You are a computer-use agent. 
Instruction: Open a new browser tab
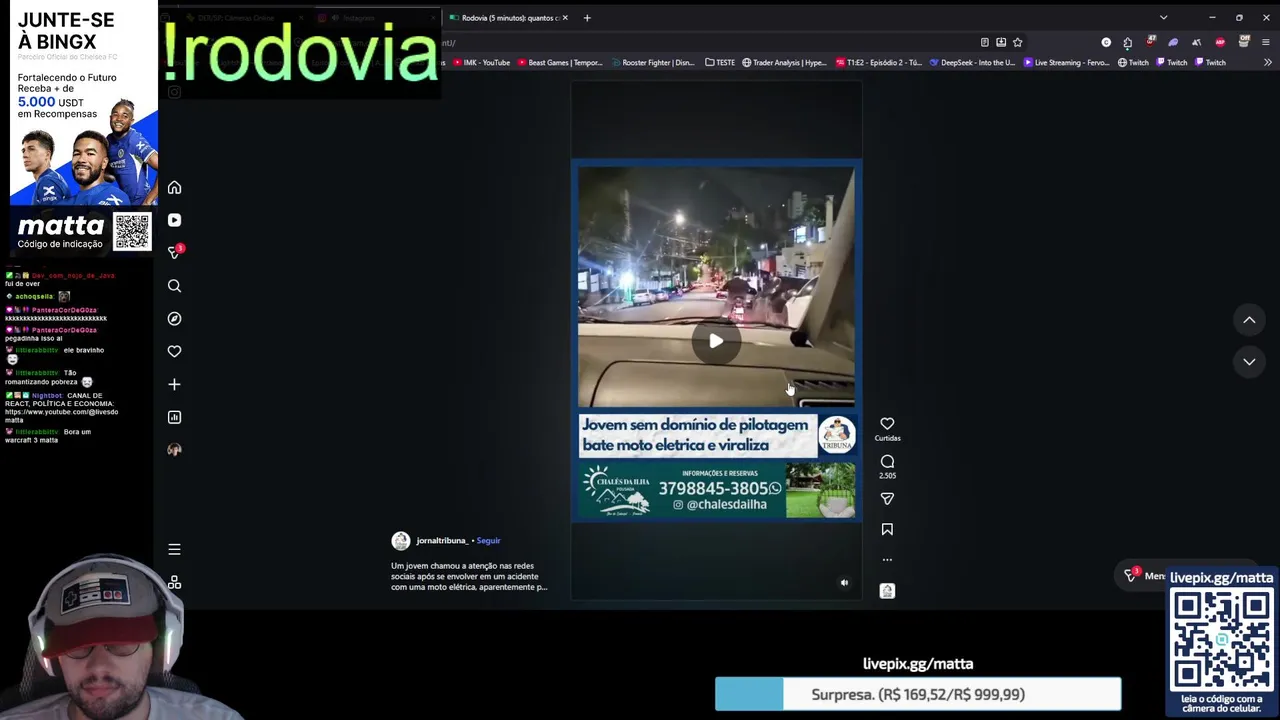coord(587,18)
